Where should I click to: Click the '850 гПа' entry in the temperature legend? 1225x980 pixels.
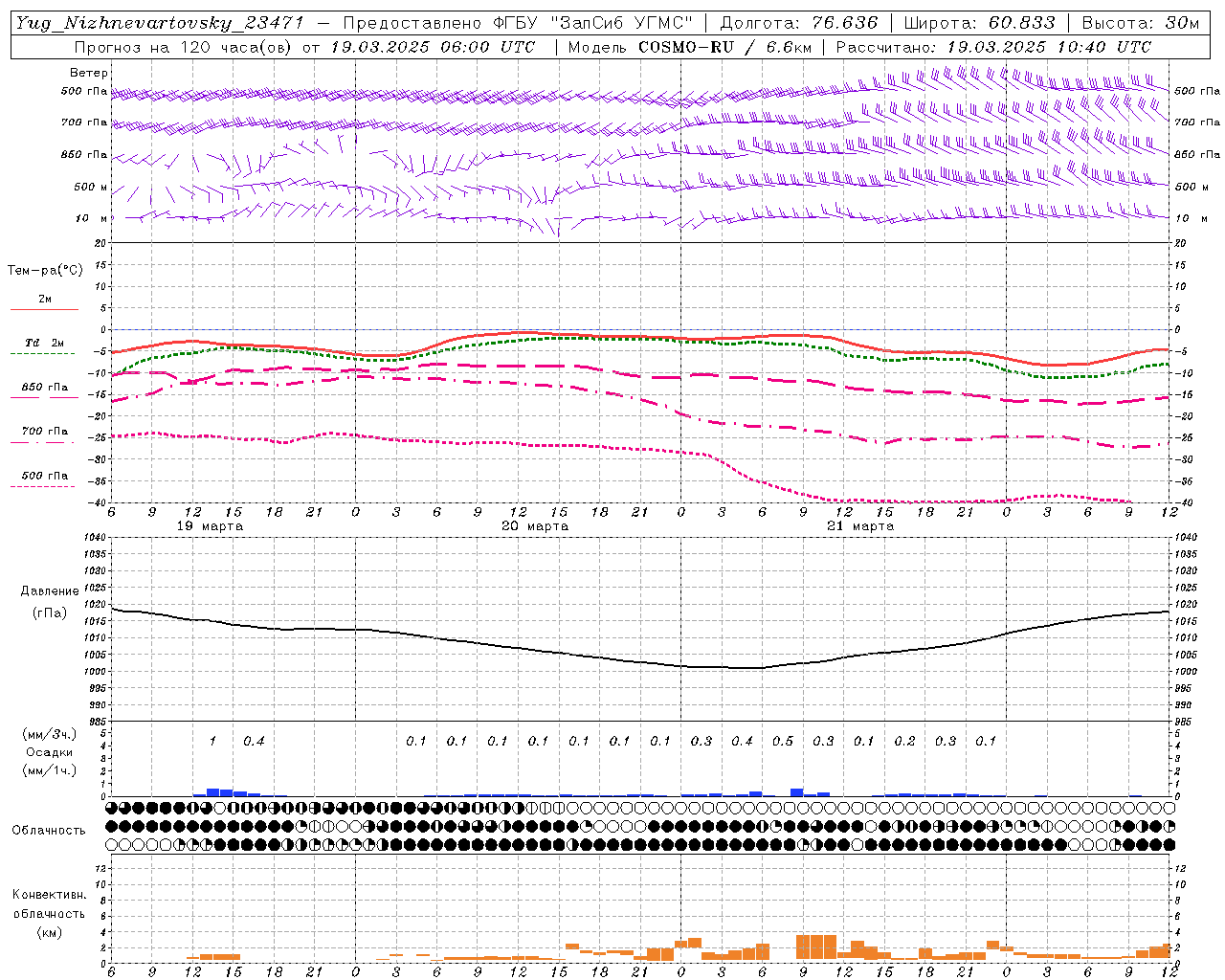pos(45,388)
